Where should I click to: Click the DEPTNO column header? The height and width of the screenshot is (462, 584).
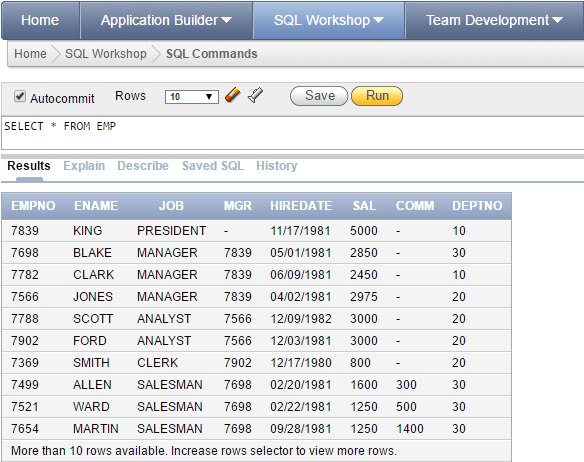coord(477,206)
